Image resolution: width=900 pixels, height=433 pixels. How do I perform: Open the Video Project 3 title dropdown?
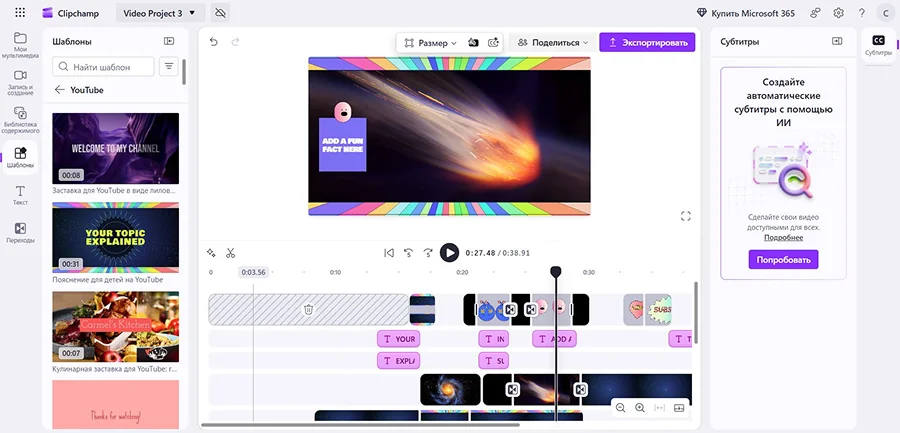point(160,13)
